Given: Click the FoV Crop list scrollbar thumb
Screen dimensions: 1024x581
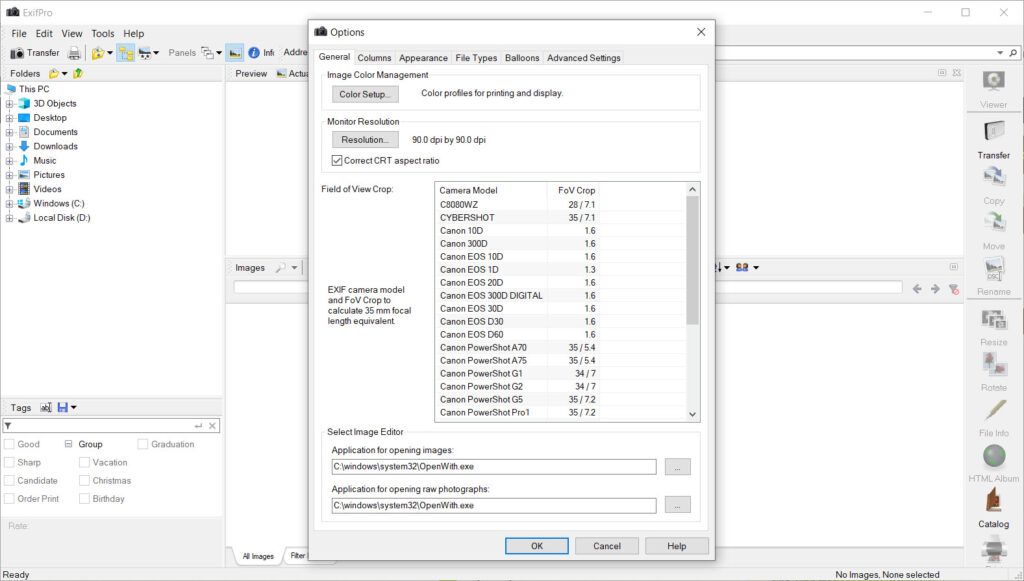Looking at the screenshot, I should coord(692,260).
